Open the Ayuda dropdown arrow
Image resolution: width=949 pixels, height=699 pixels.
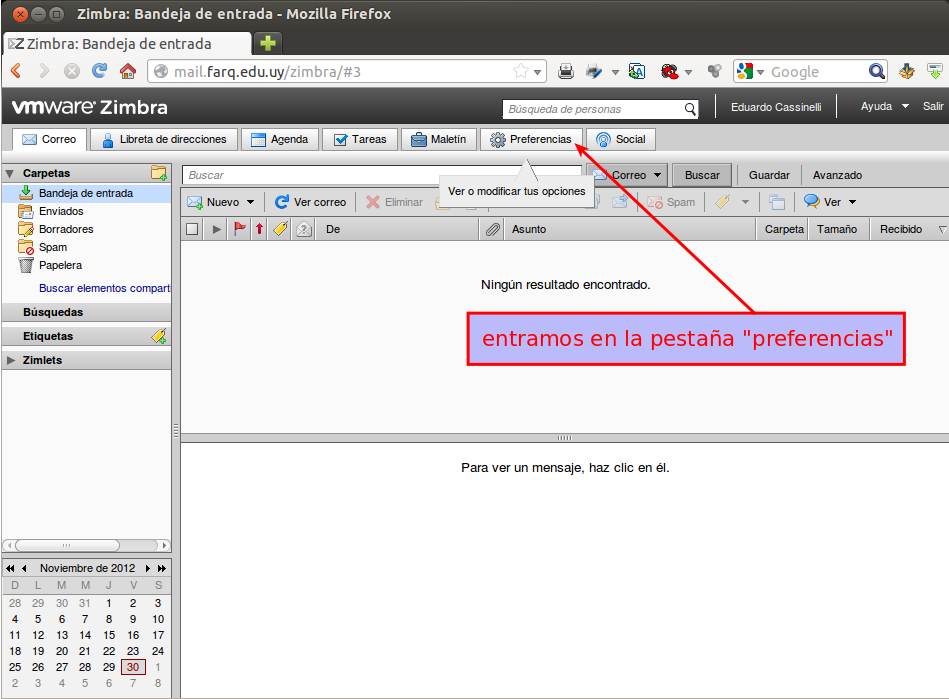pyautogui.click(x=905, y=107)
